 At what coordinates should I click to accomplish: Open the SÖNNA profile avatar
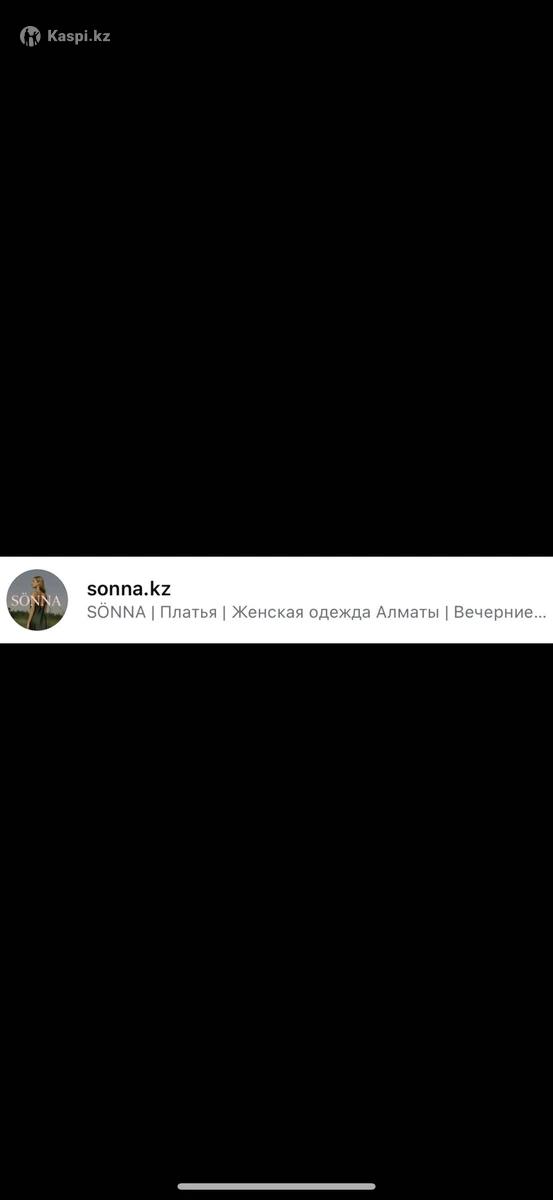37,600
